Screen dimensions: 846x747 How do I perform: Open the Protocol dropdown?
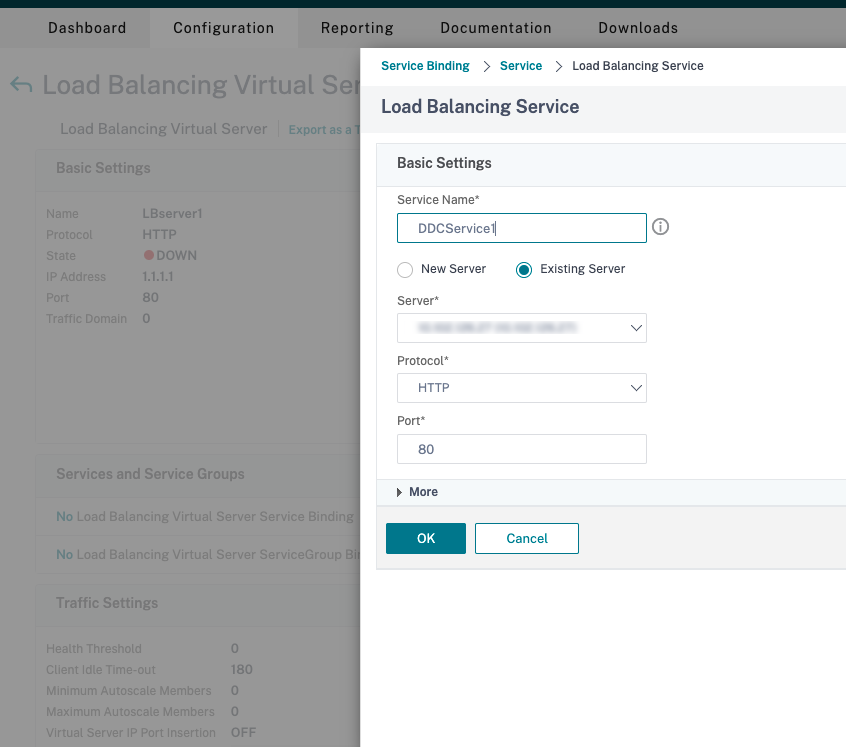(x=521, y=388)
